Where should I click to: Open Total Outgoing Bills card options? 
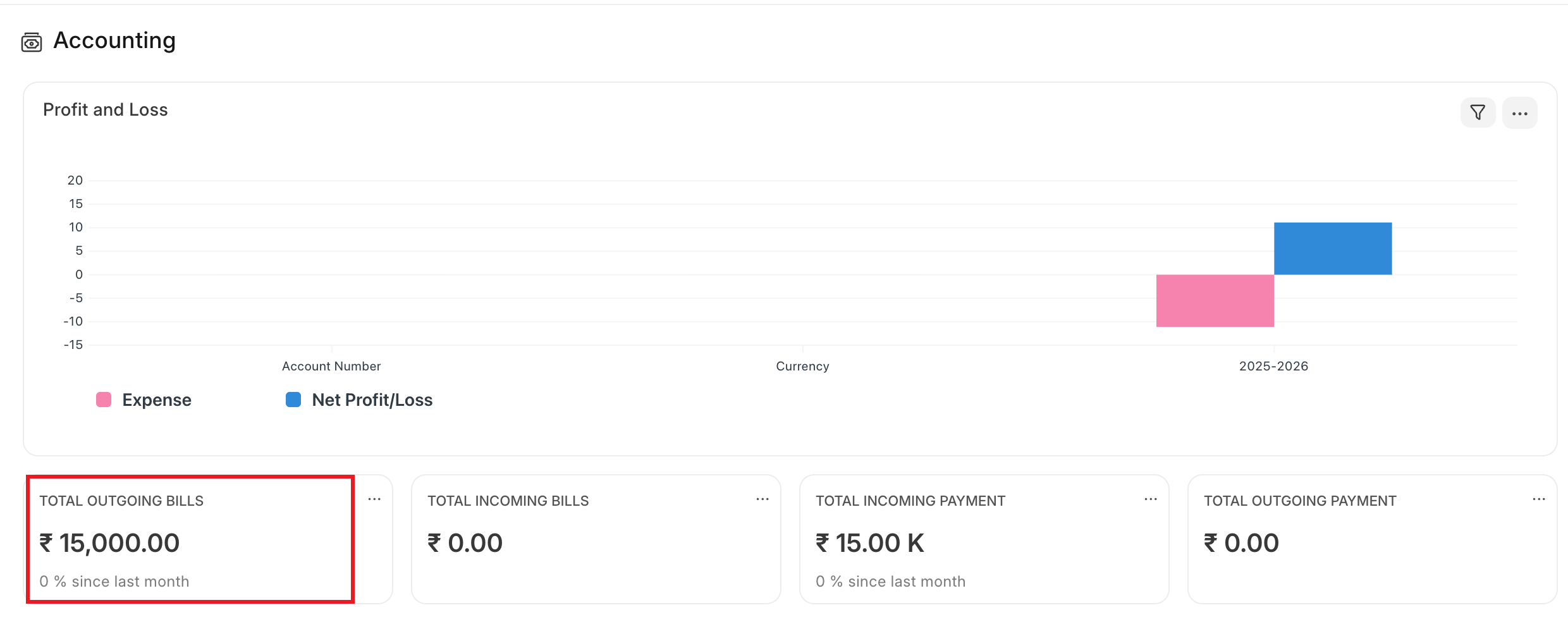[x=374, y=499]
